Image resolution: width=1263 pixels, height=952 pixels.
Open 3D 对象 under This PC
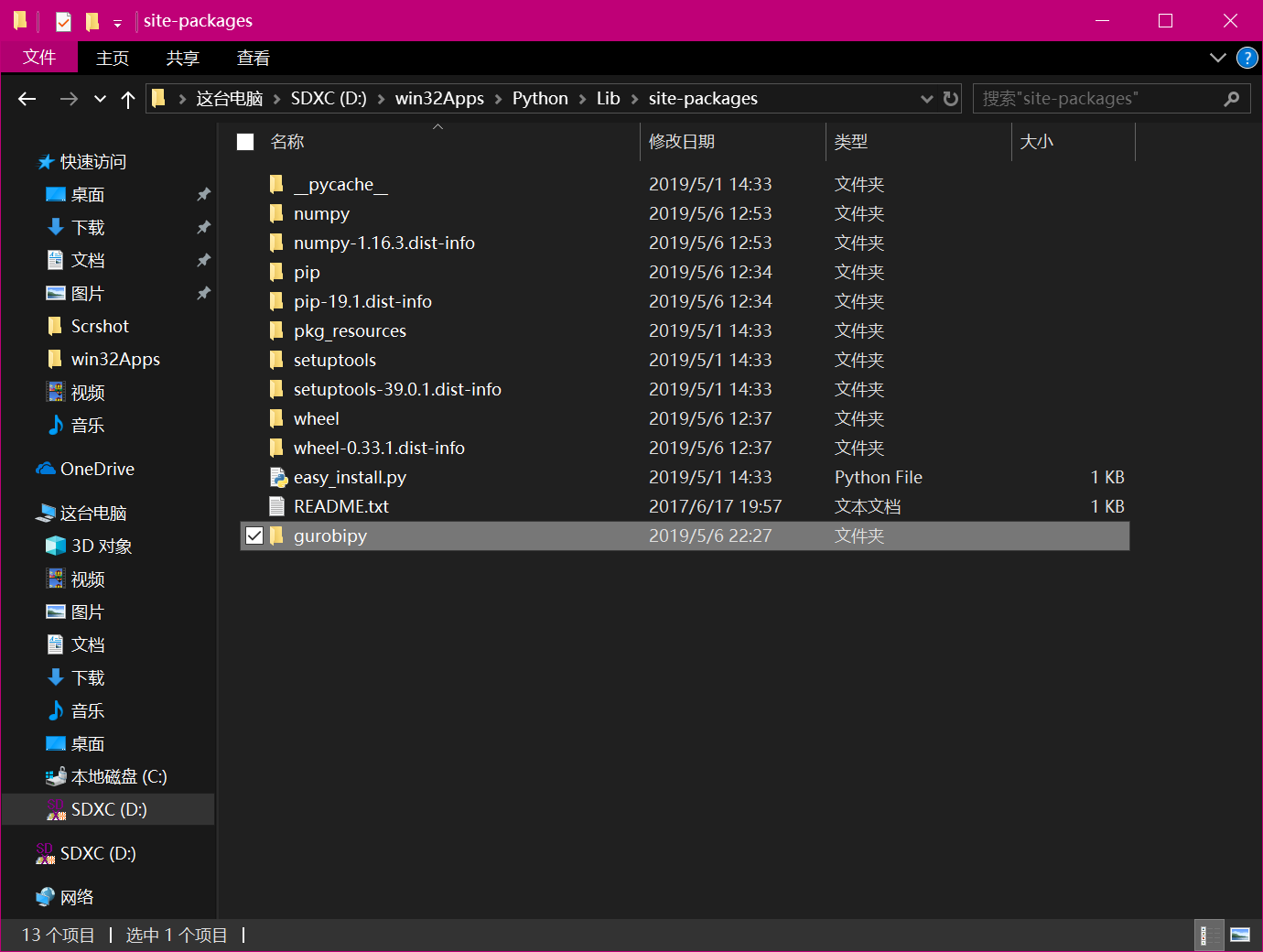tap(102, 546)
